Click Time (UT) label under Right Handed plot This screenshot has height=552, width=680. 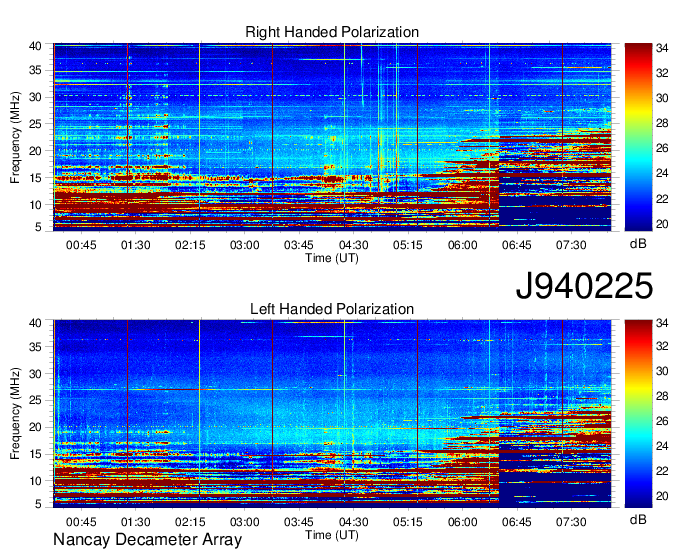click(332, 258)
